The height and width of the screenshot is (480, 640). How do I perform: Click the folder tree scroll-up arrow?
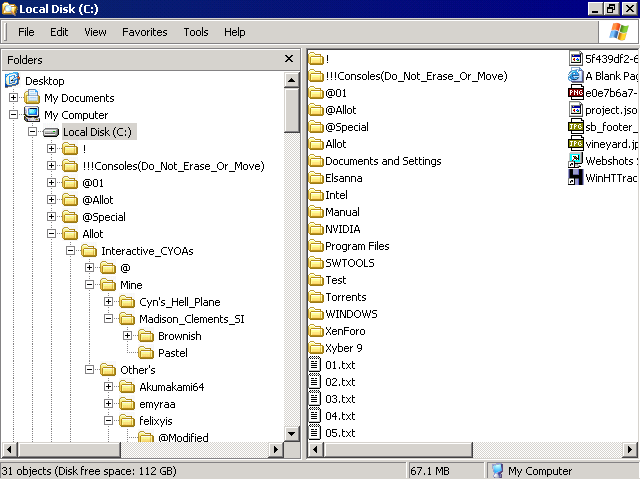click(291, 80)
